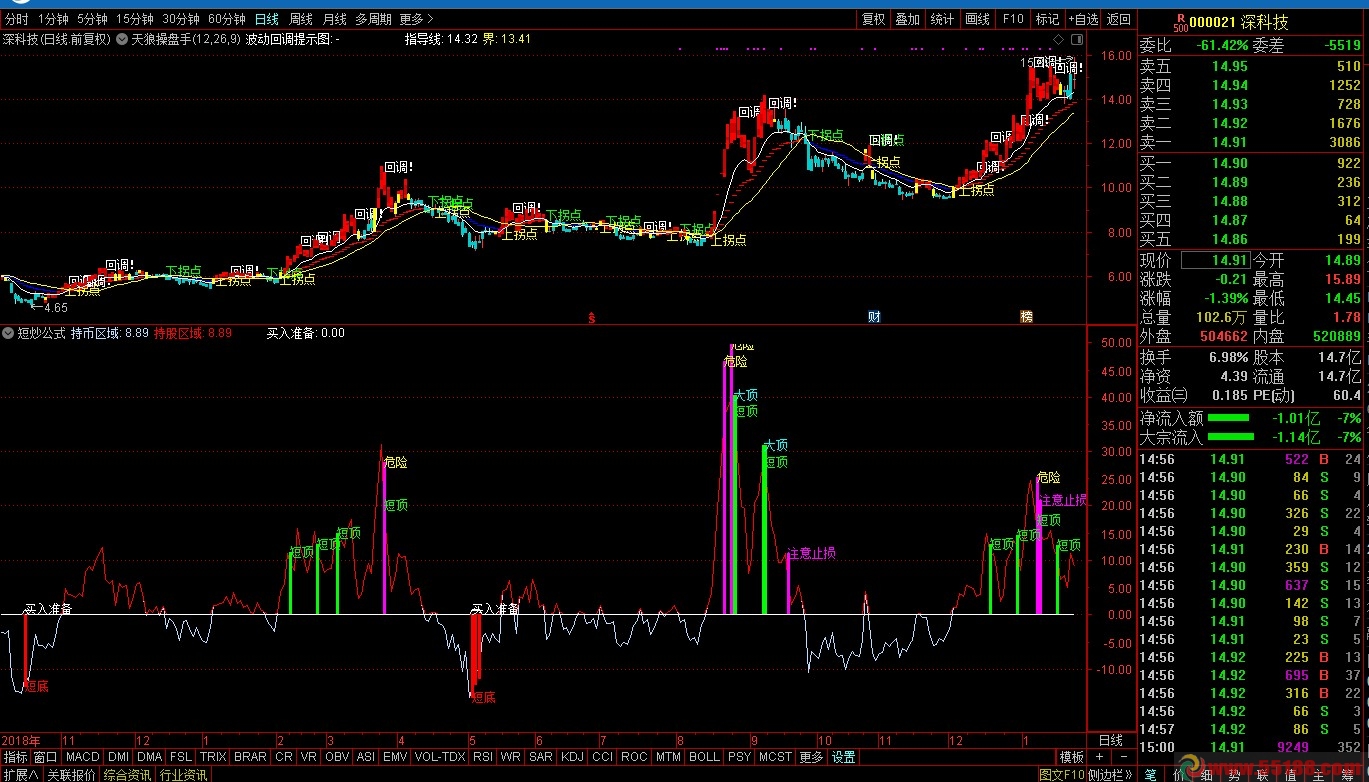
Task: Select the DMI indicator
Action: point(119,757)
